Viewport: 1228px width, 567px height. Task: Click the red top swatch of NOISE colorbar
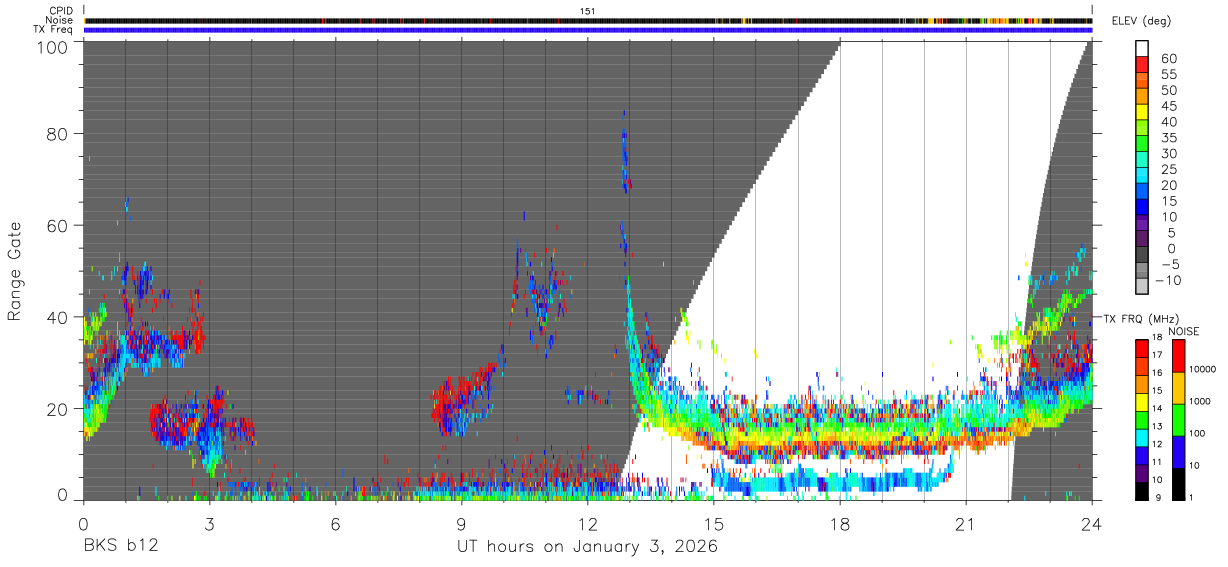point(1180,356)
